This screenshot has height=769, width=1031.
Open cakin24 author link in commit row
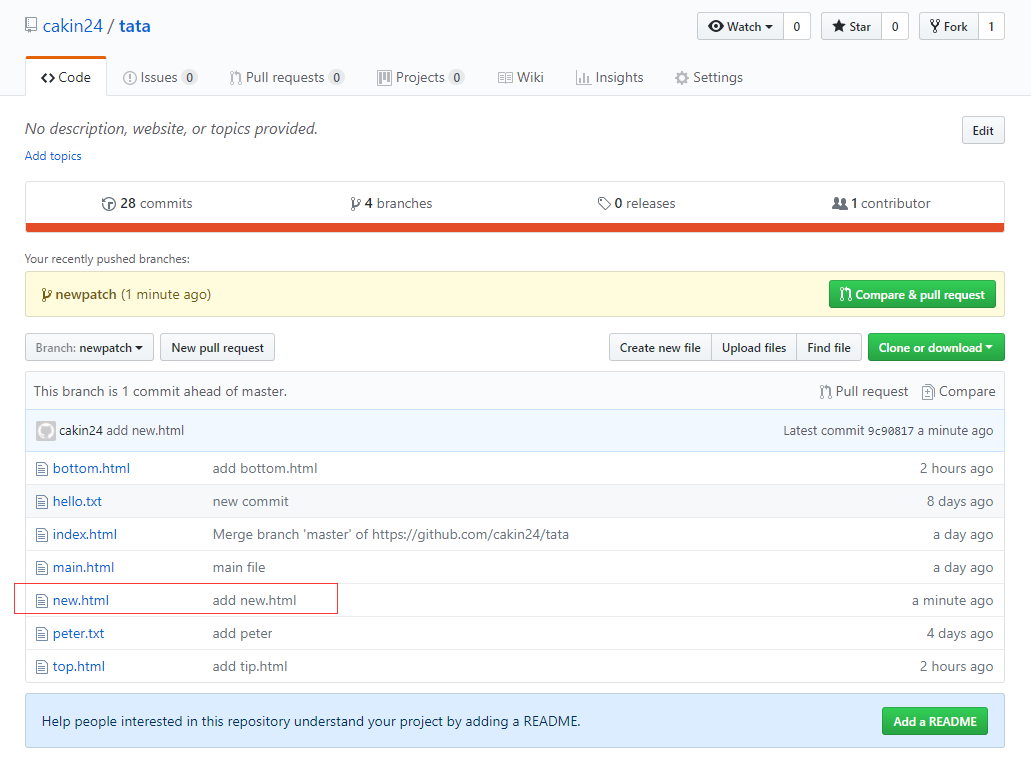point(81,431)
